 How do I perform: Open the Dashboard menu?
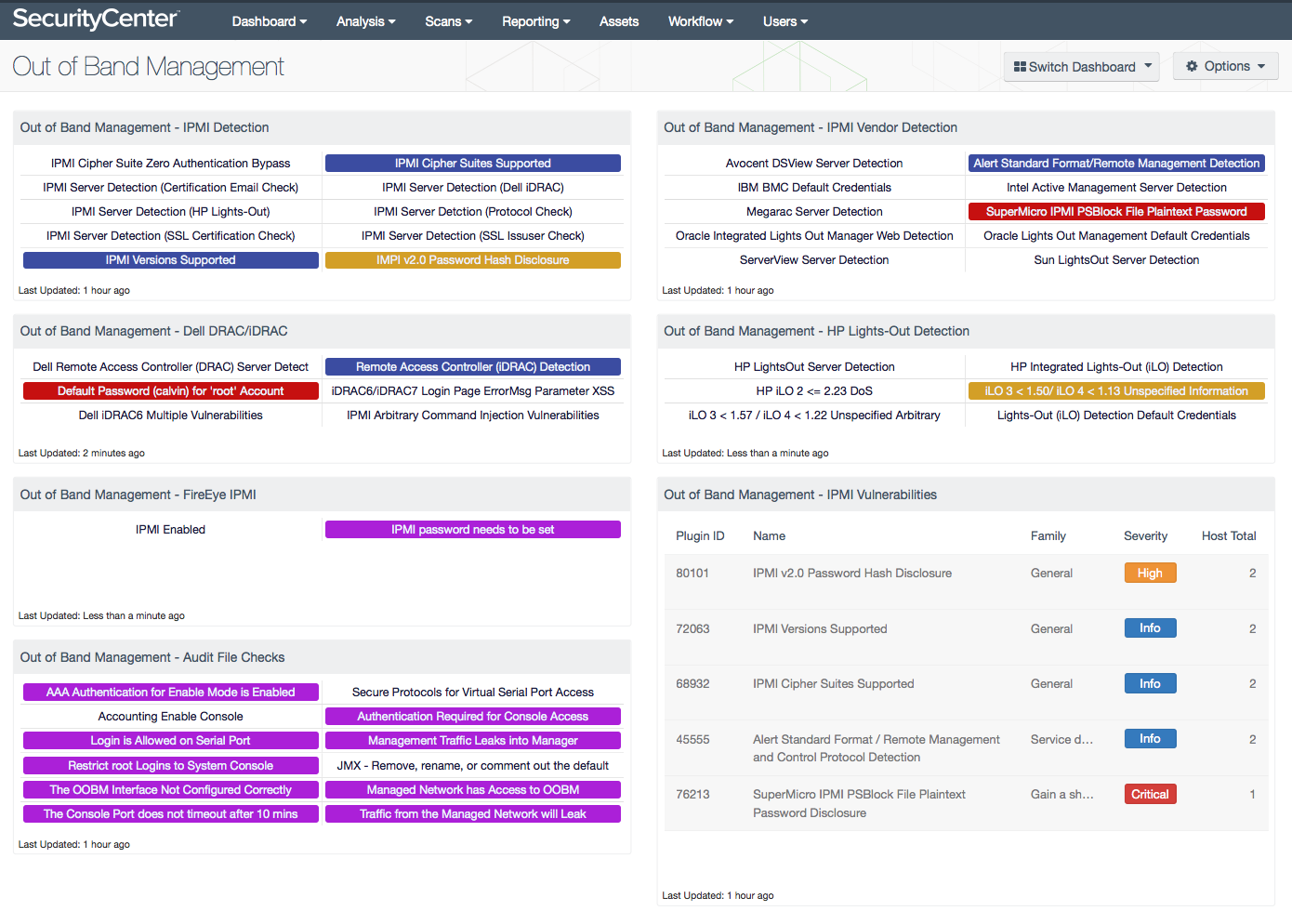pos(270,21)
